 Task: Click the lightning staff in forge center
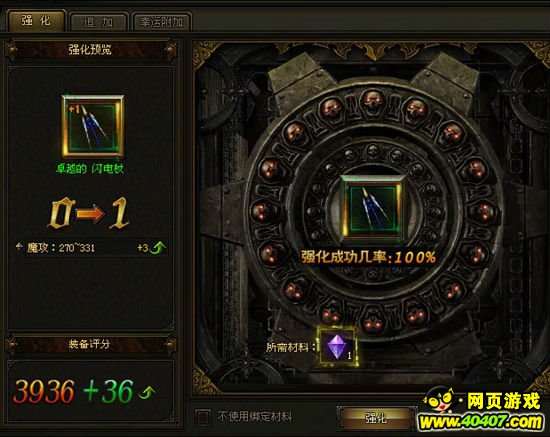[373, 210]
